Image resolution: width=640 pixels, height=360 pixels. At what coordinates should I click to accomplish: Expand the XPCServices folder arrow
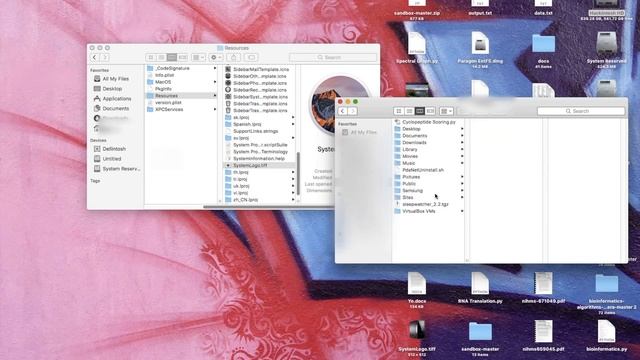click(215, 109)
